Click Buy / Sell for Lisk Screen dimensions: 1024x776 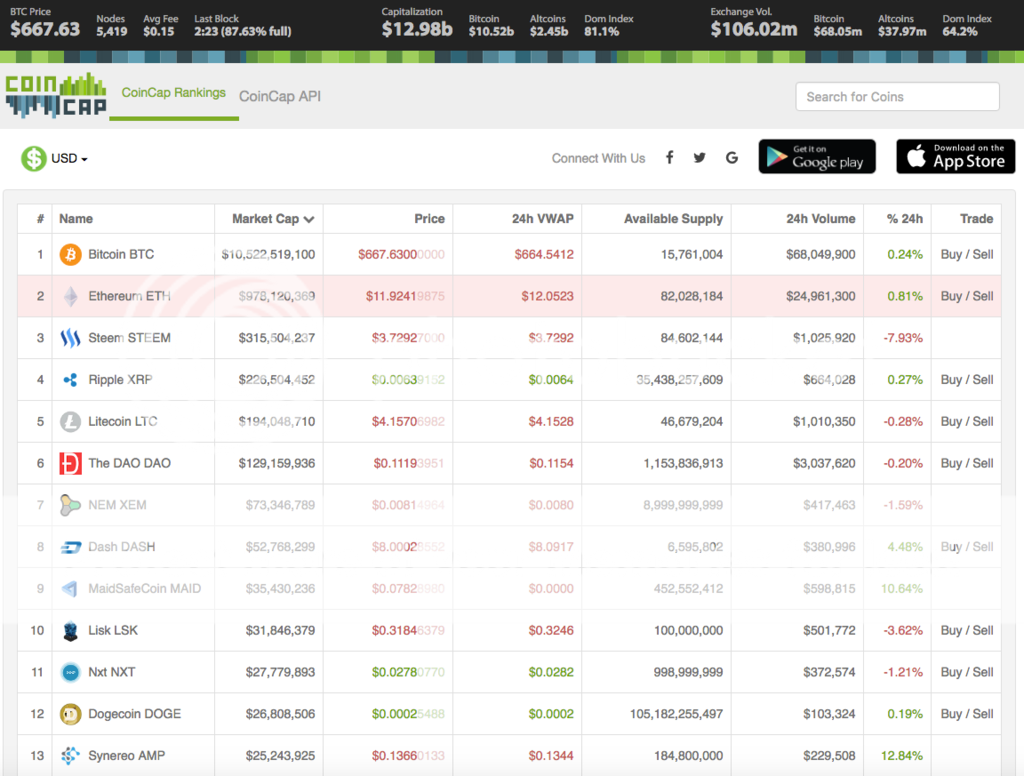[966, 630]
